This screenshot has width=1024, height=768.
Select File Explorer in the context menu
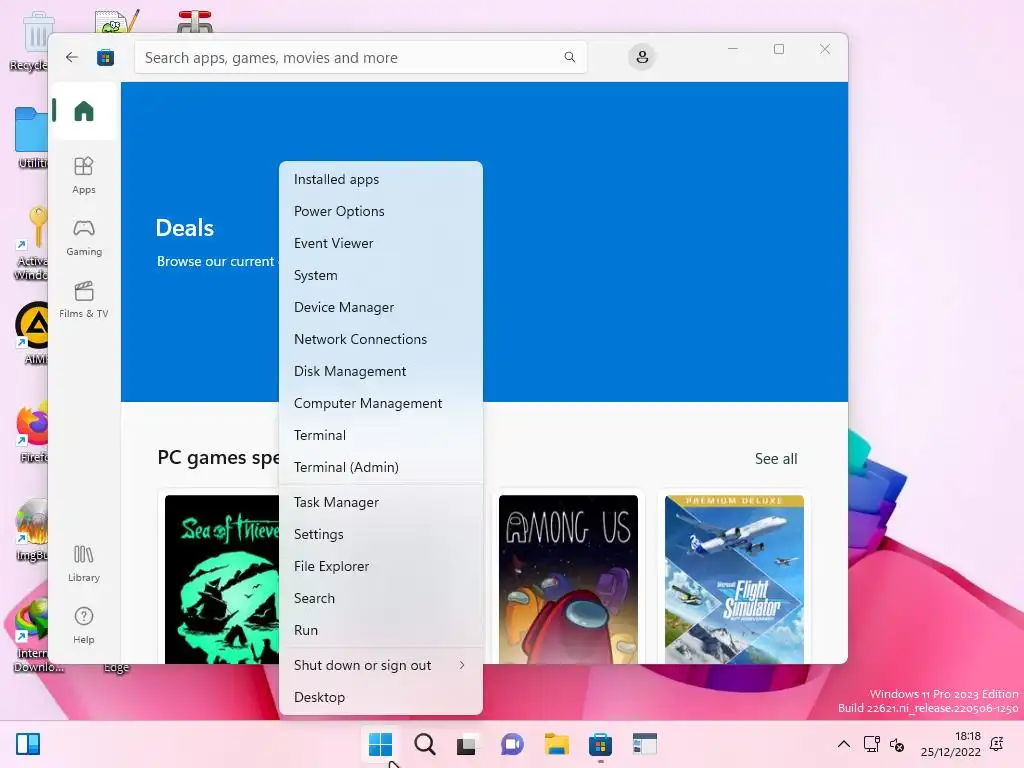click(x=381, y=566)
